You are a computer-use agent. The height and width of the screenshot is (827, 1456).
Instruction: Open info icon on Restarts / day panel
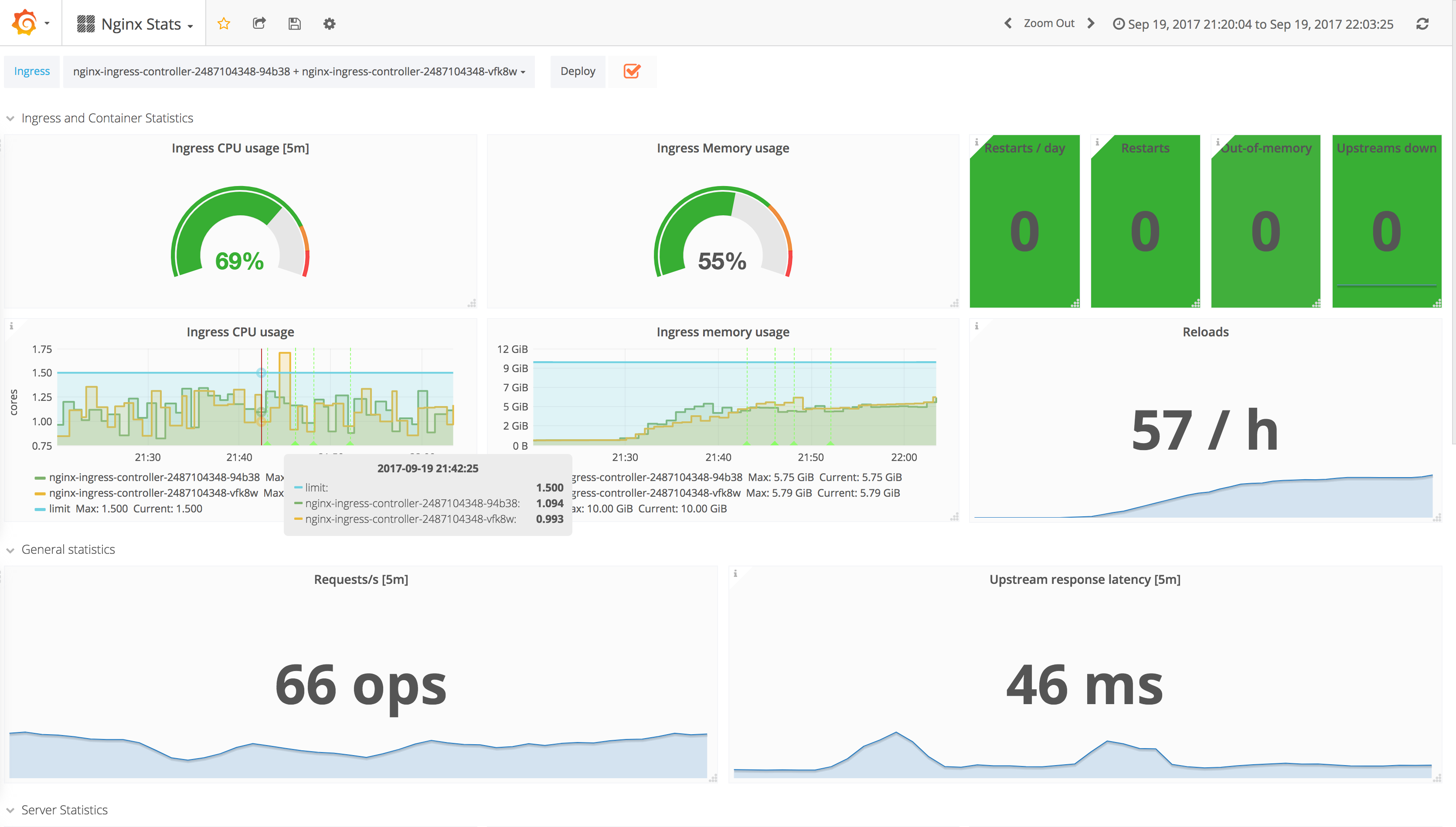click(x=976, y=142)
